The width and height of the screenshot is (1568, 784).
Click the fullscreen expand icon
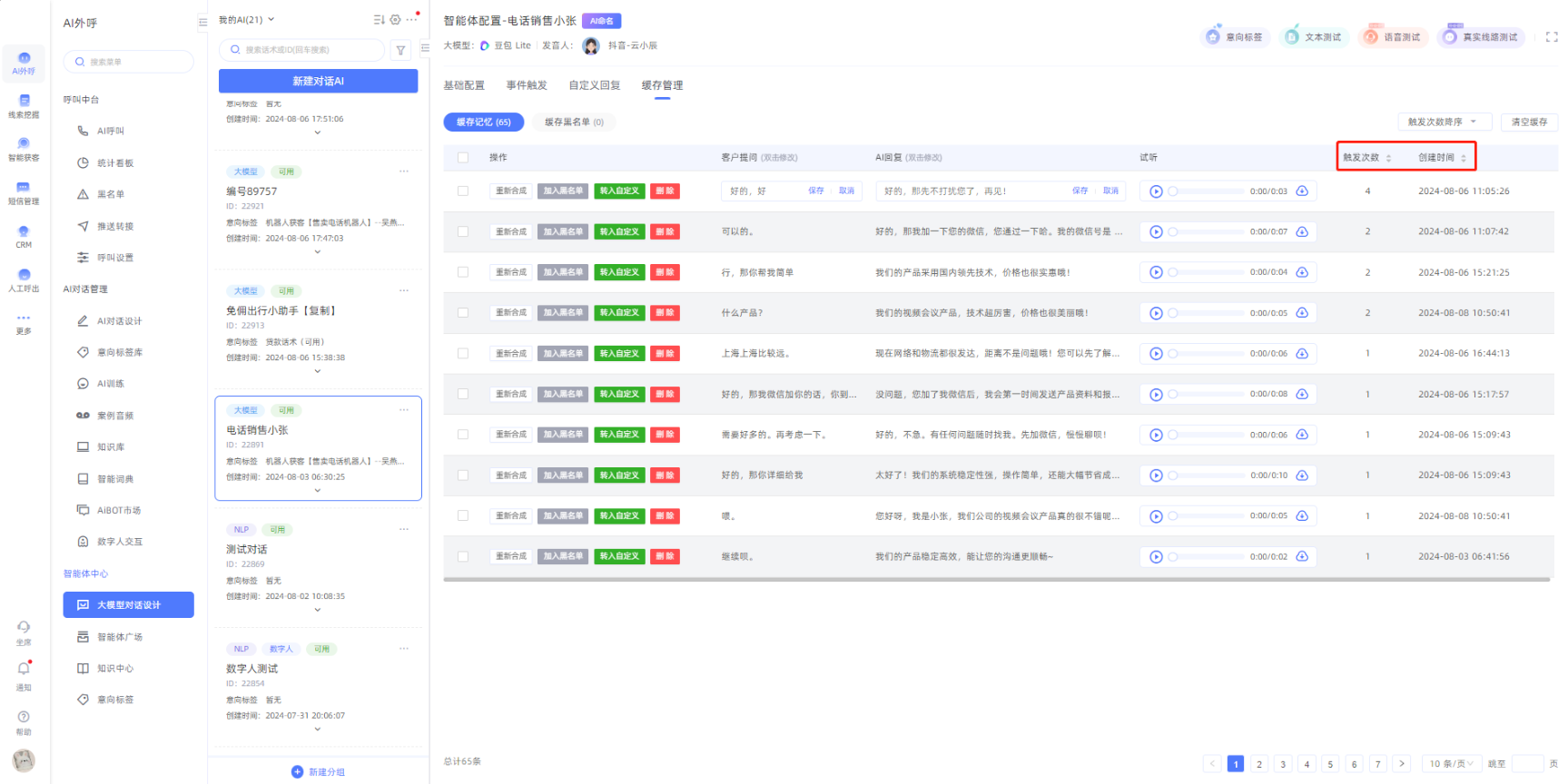click(1551, 37)
